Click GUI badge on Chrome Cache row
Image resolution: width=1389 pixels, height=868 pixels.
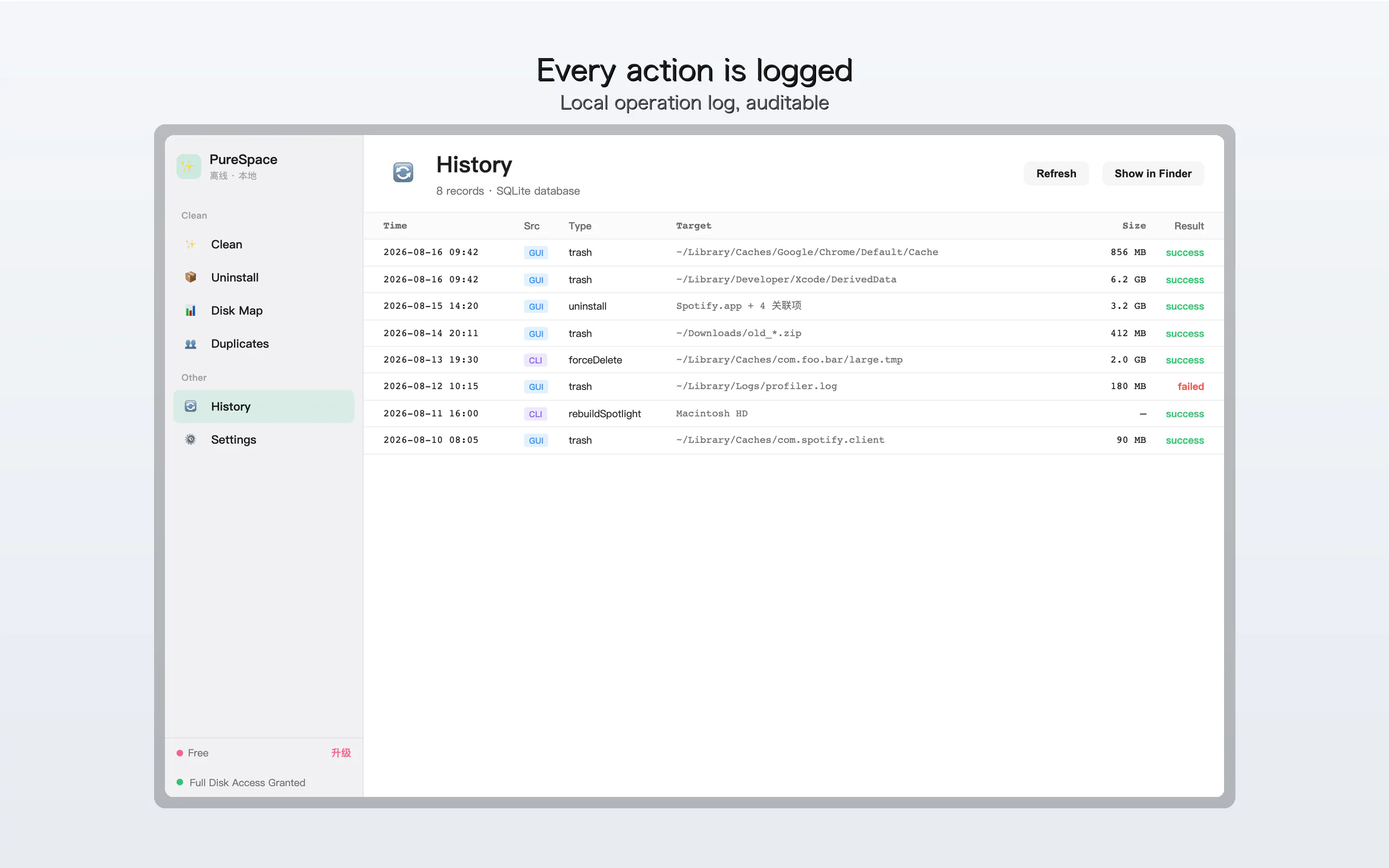pos(536,253)
